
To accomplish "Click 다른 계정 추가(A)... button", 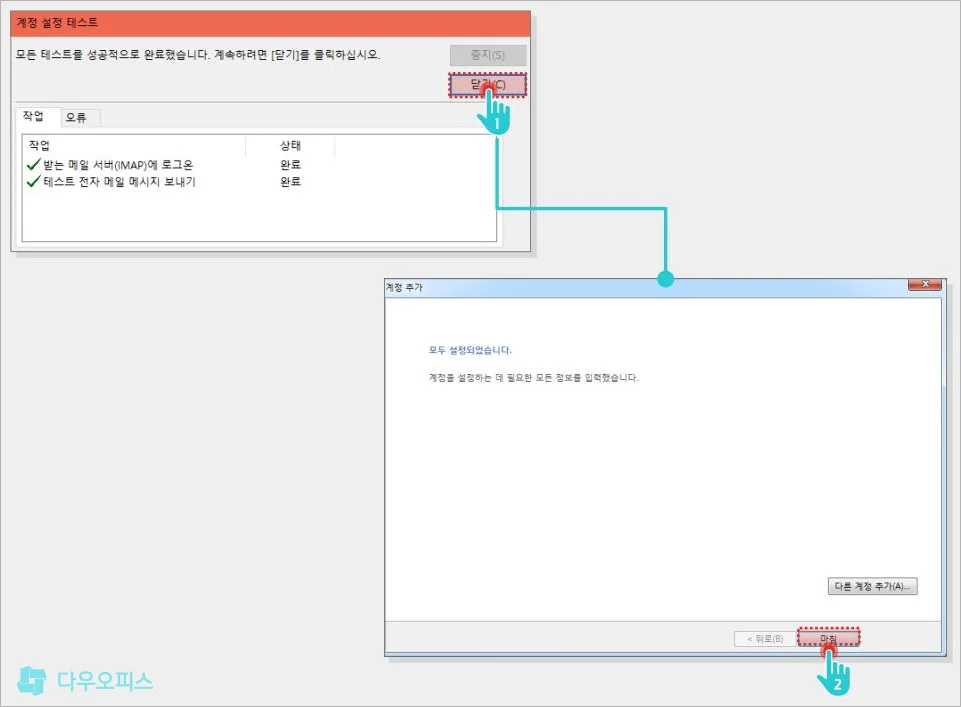I will (x=872, y=586).
